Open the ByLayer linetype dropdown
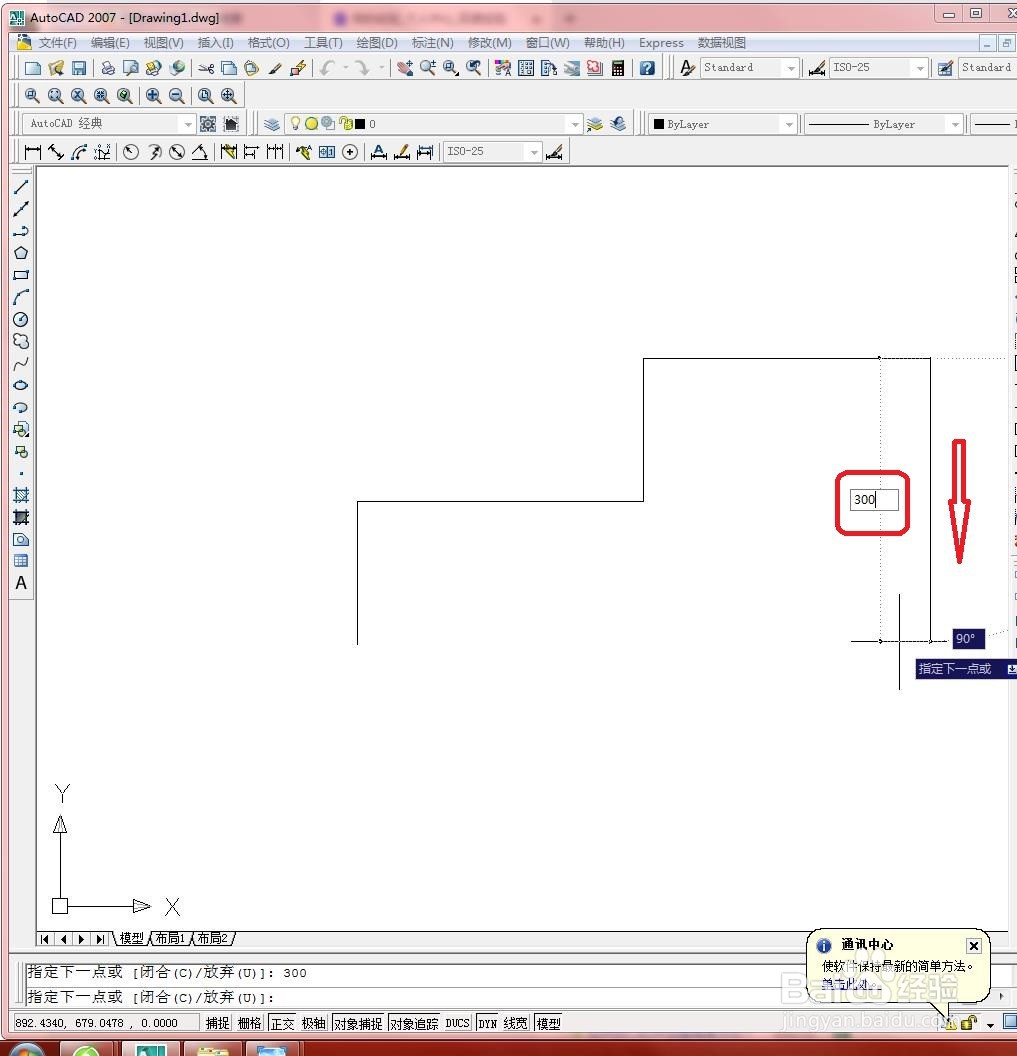This screenshot has width=1017, height=1056. pos(955,125)
